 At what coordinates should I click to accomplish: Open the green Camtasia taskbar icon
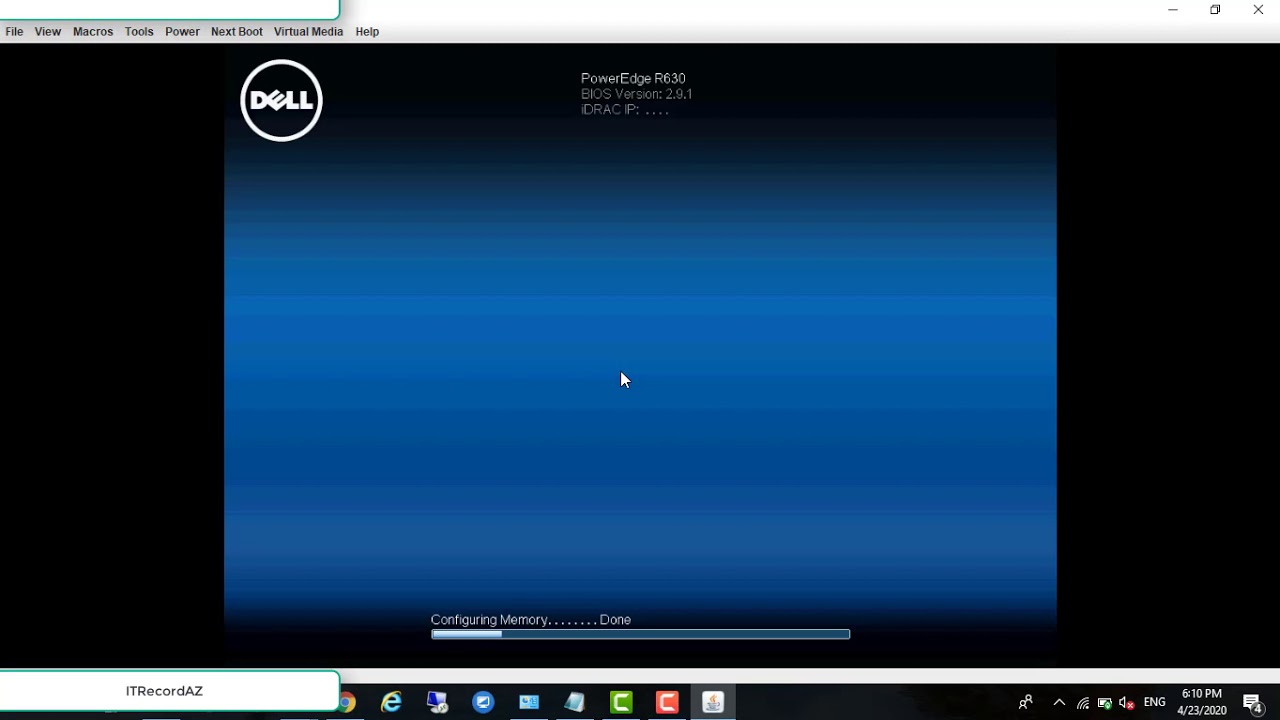pyautogui.click(x=621, y=703)
